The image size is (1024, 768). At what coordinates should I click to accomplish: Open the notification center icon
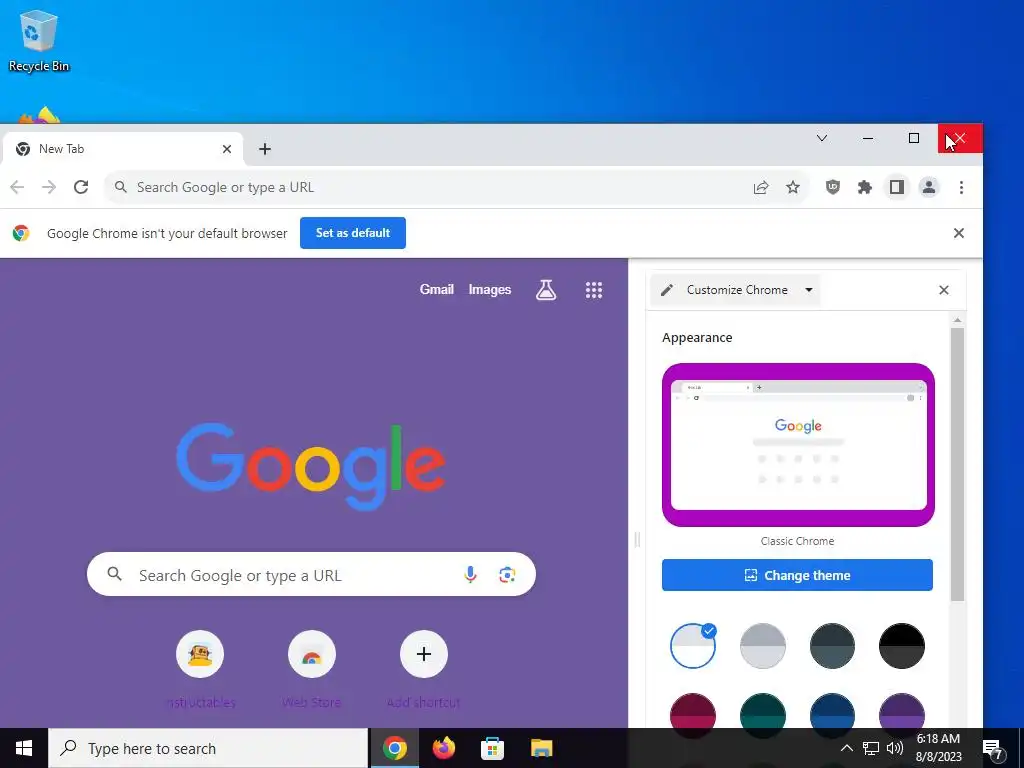pyautogui.click(x=993, y=749)
